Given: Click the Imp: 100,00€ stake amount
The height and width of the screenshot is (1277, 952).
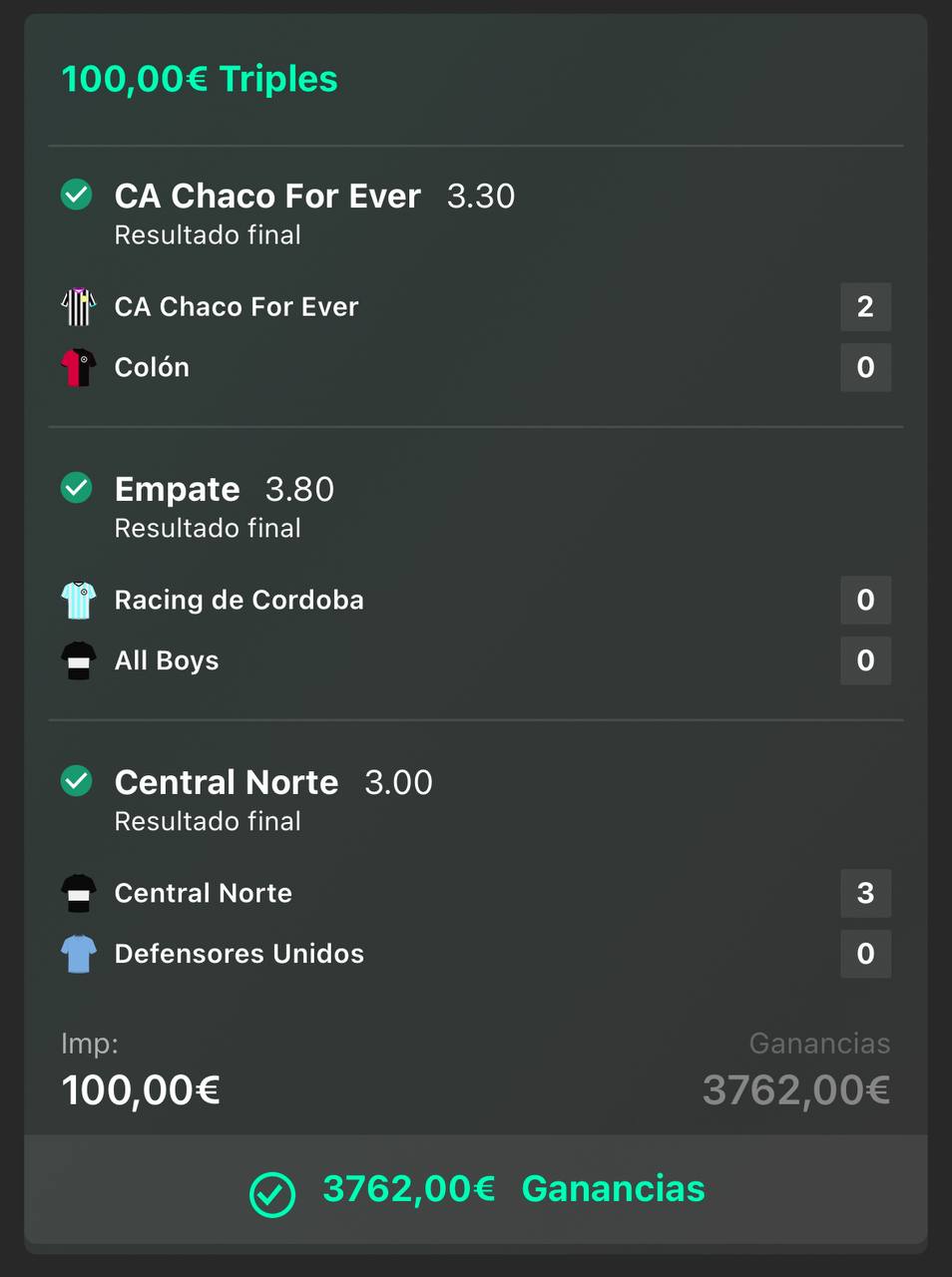Looking at the screenshot, I should (x=141, y=1089).
